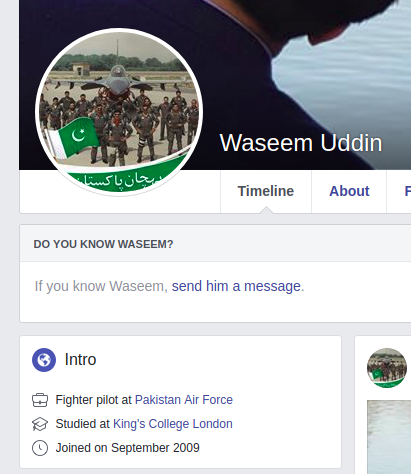Viewport: 411px width, 474px height.
Task: Open the About tab
Action: [349, 191]
